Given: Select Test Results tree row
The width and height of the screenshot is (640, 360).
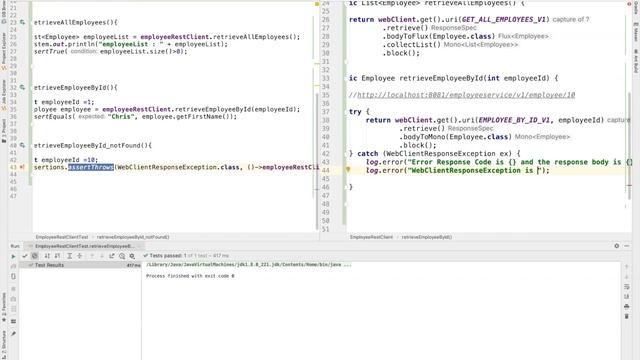Looking at the screenshot, I should point(80,265).
